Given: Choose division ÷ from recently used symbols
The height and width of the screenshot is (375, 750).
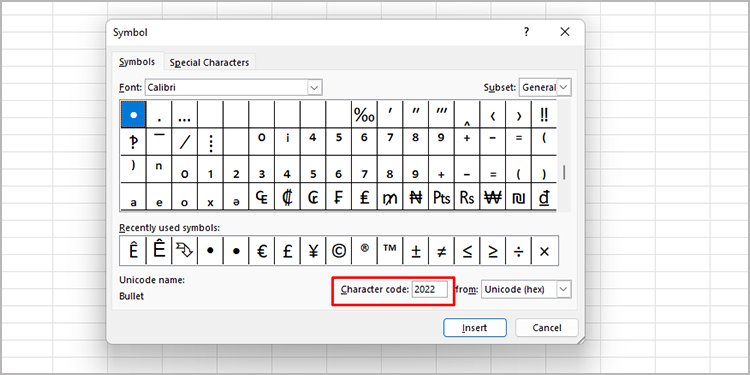Looking at the screenshot, I should (518, 251).
